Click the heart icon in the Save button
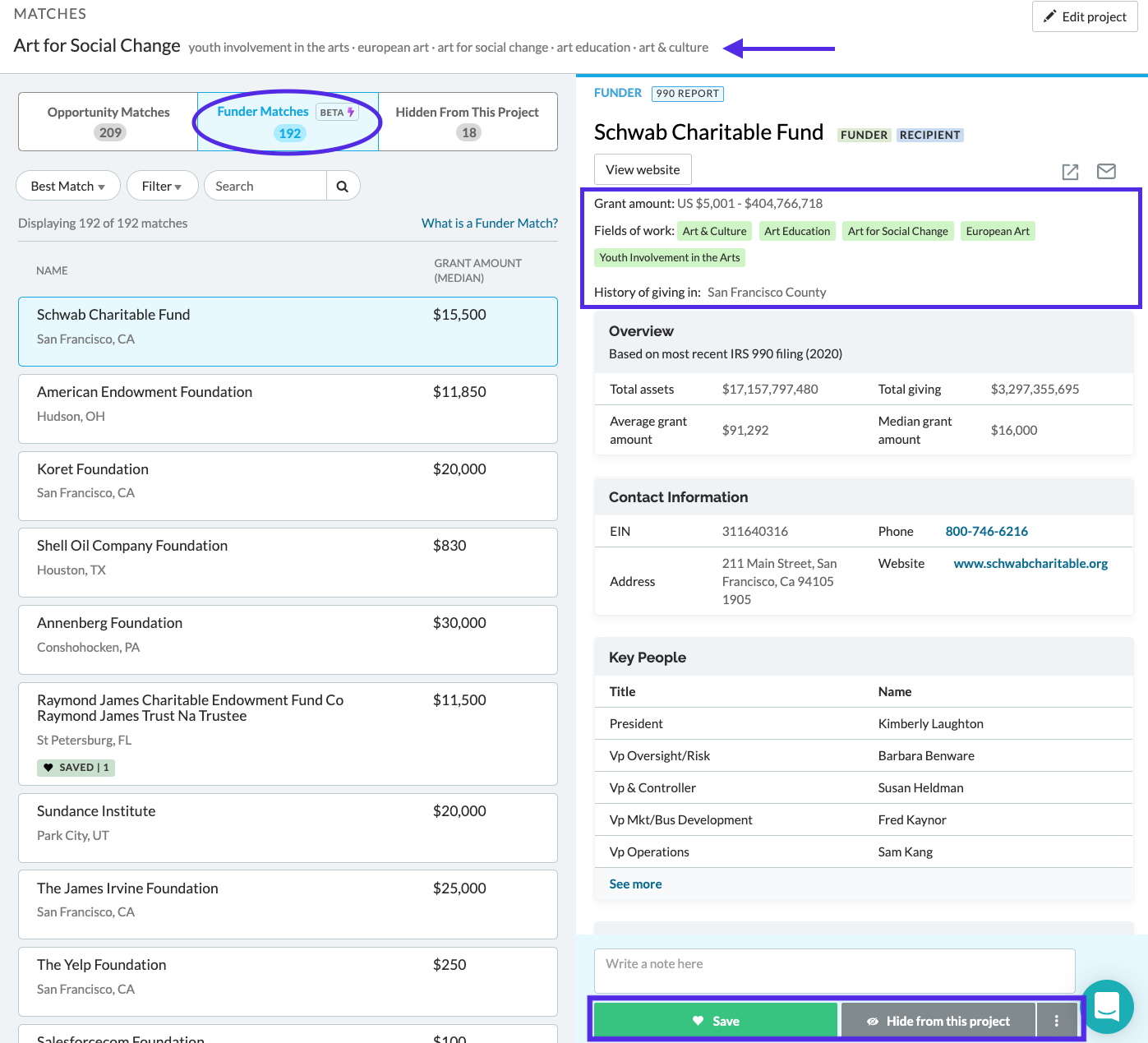The image size is (1148, 1043). pos(698,1021)
